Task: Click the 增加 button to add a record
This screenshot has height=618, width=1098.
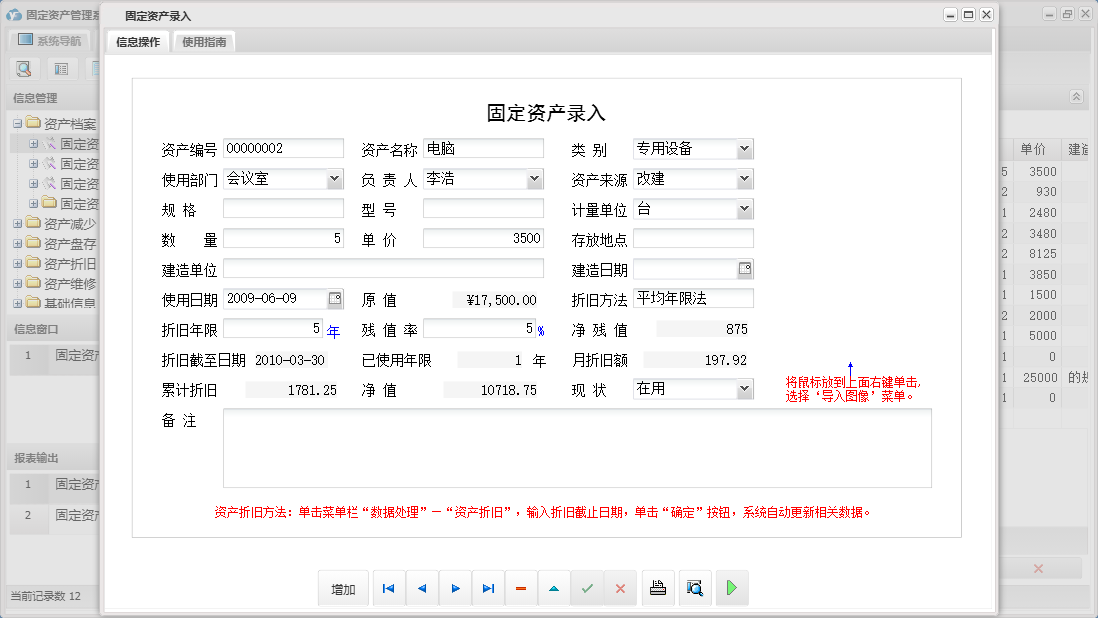Action: coord(343,588)
